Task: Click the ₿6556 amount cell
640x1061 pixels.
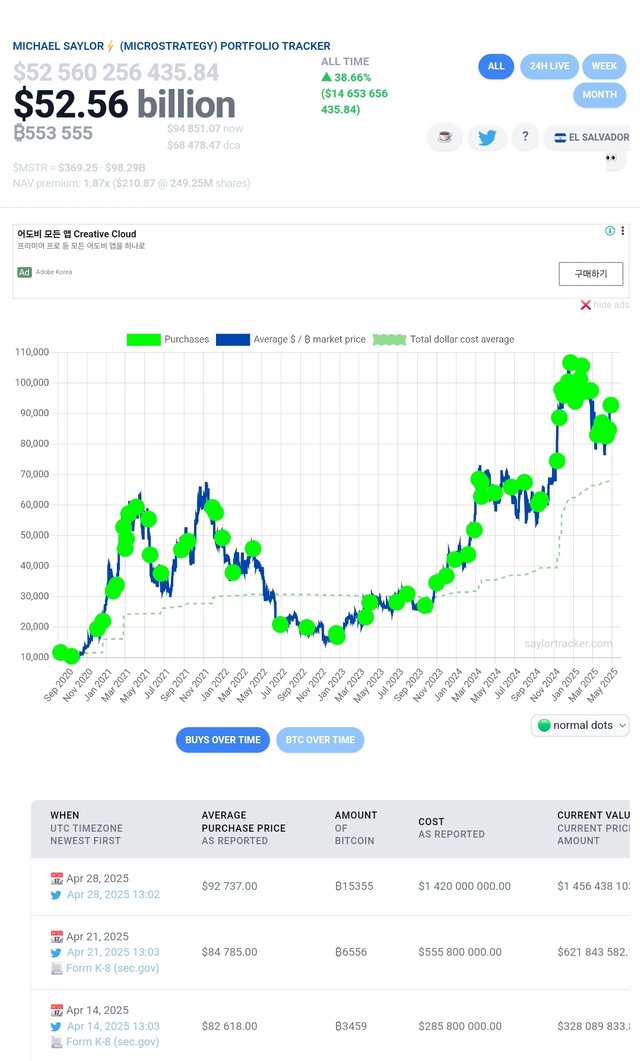Action: (x=351, y=952)
